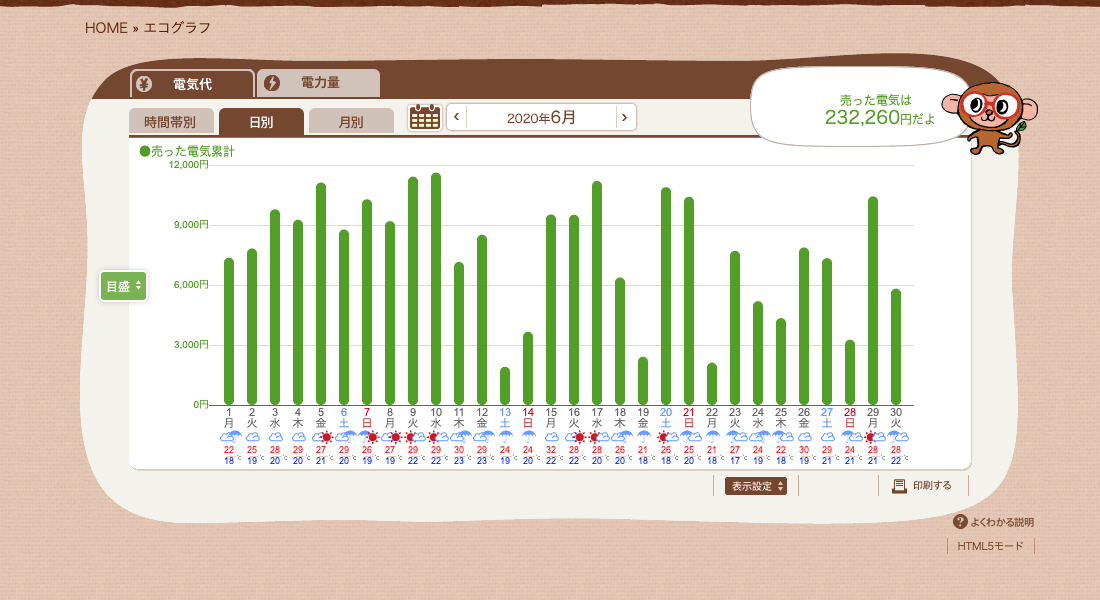Click the yen icon on 電気代 tab

click(x=144, y=84)
